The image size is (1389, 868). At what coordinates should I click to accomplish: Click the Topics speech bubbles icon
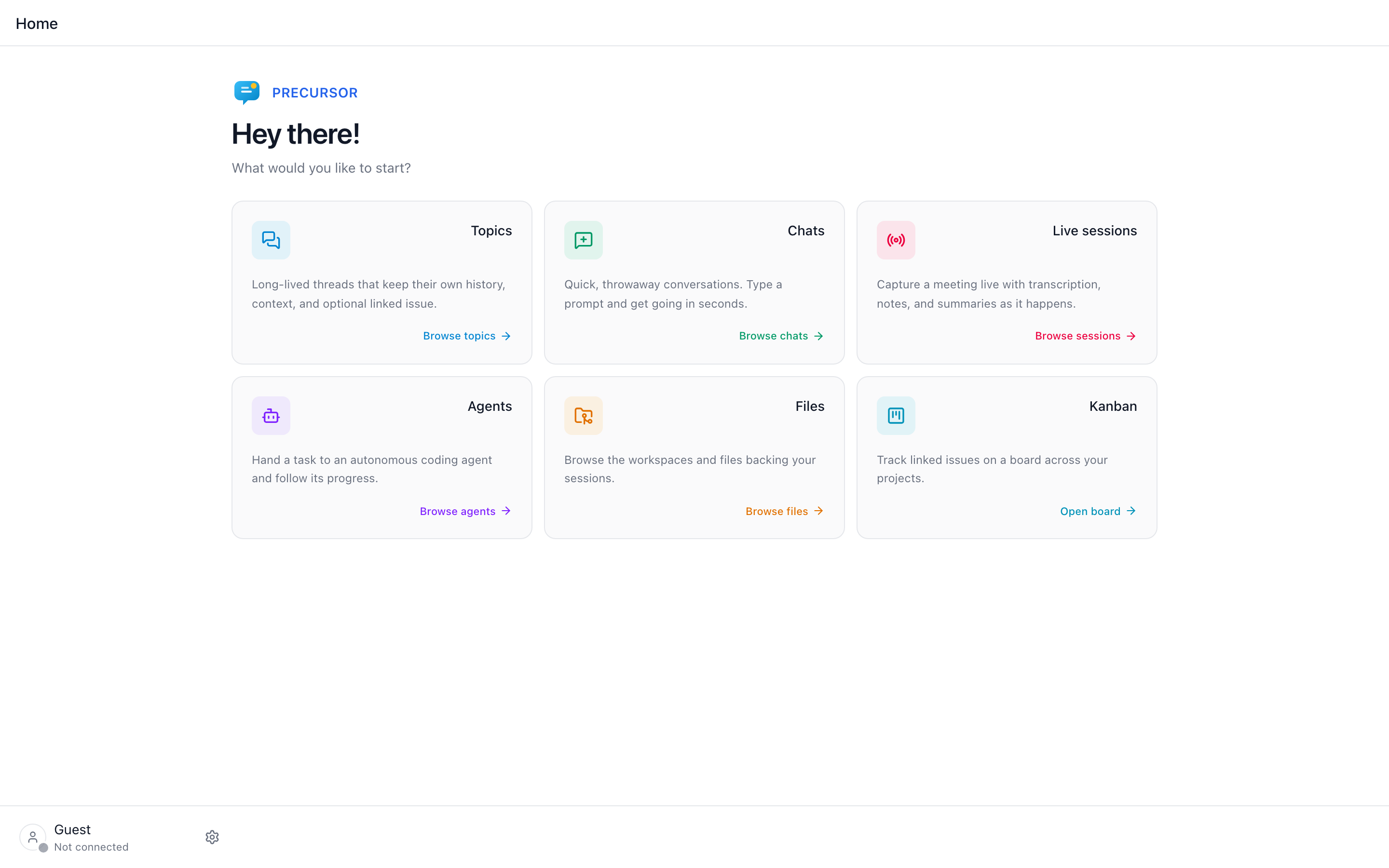271,240
